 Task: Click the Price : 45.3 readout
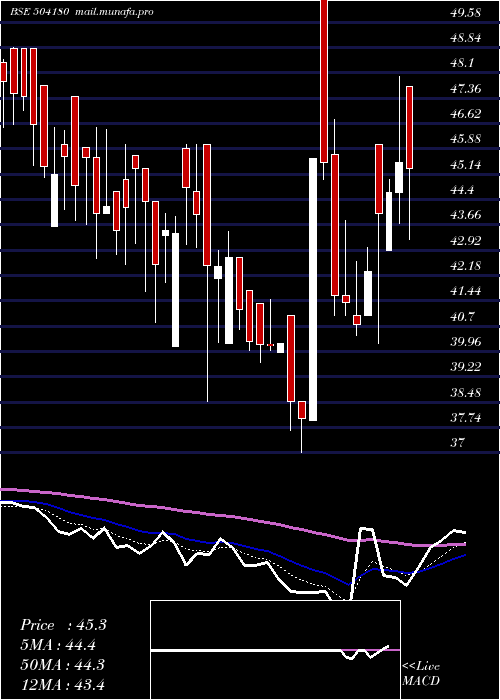coord(63,625)
